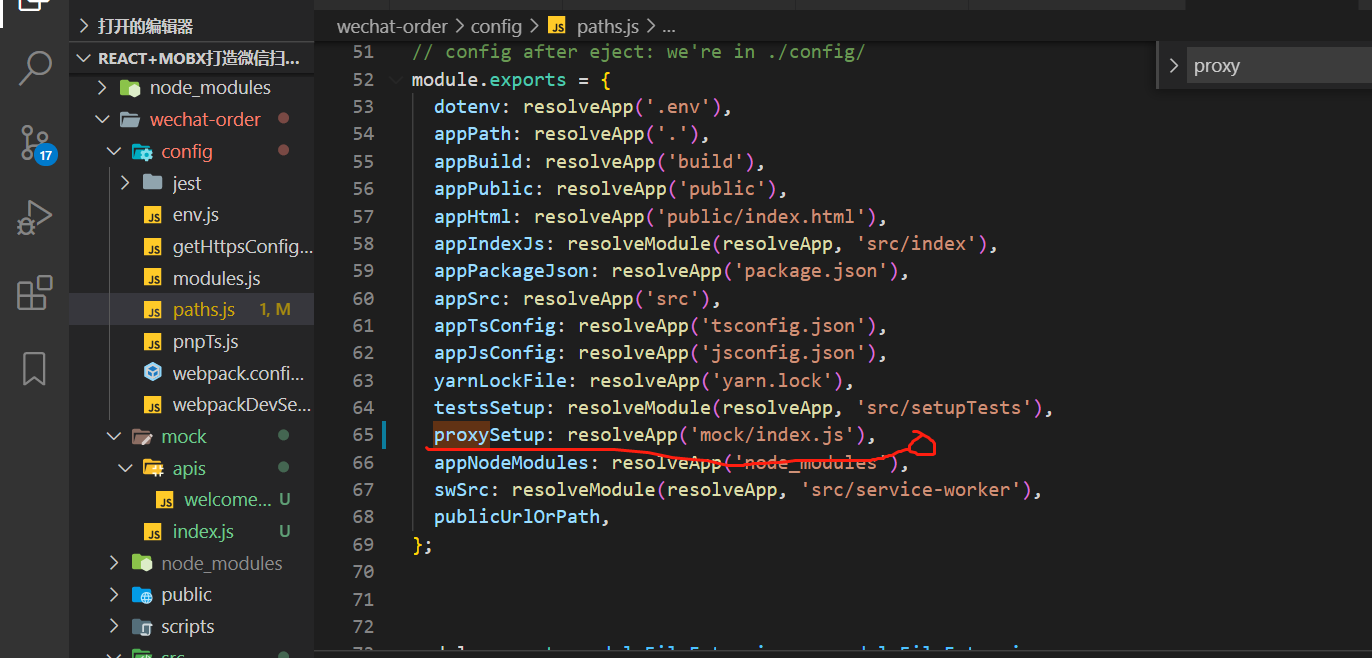Click module.exports on line 52
The height and width of the screenshot is (658, 1372).
[x=489, y=80]
